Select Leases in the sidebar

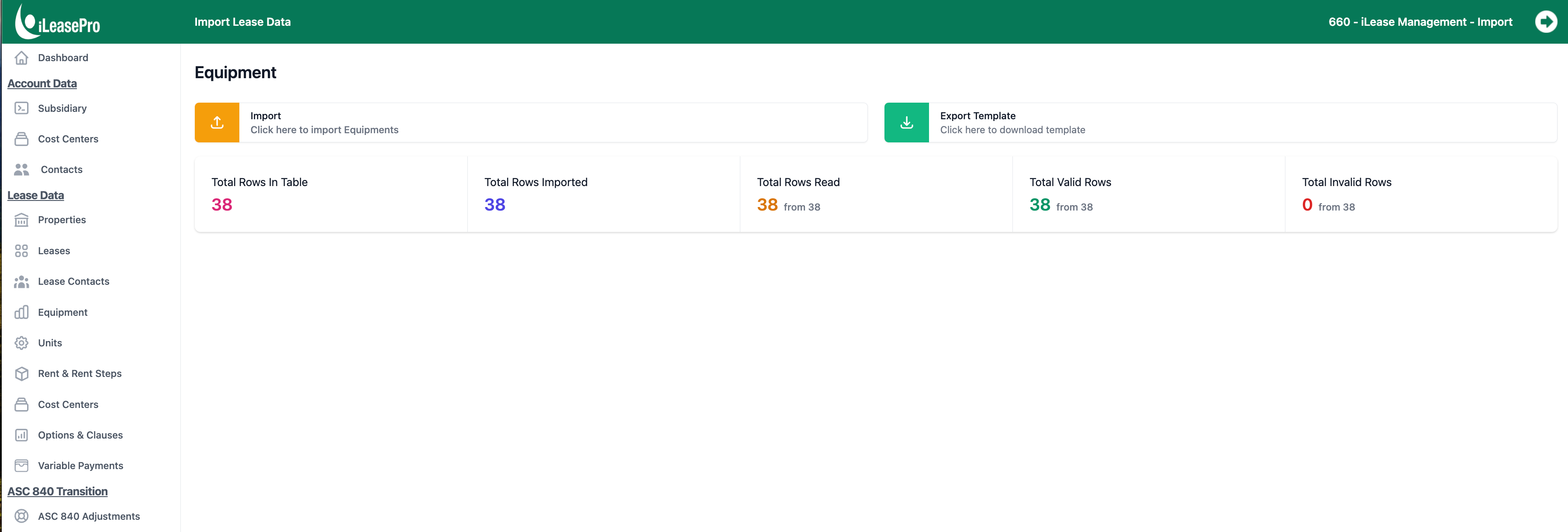pos(54,251)
